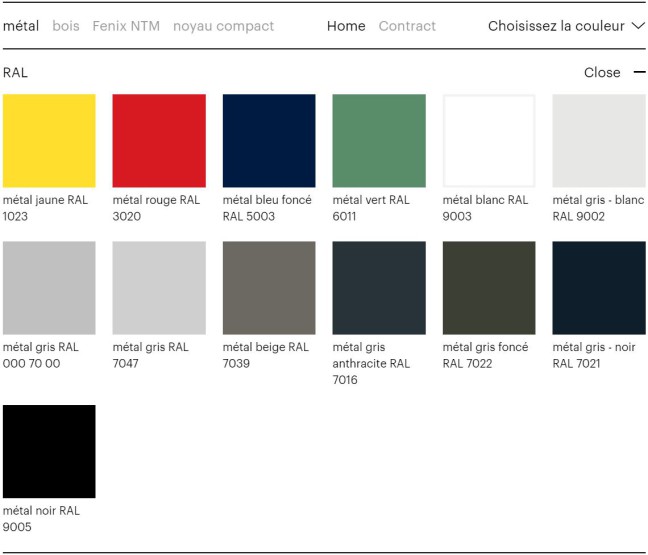The height and width of the screenshot is (555, 648).
Task: Choose the métal blanc RAL 9003 swatch
Action: 489,141
